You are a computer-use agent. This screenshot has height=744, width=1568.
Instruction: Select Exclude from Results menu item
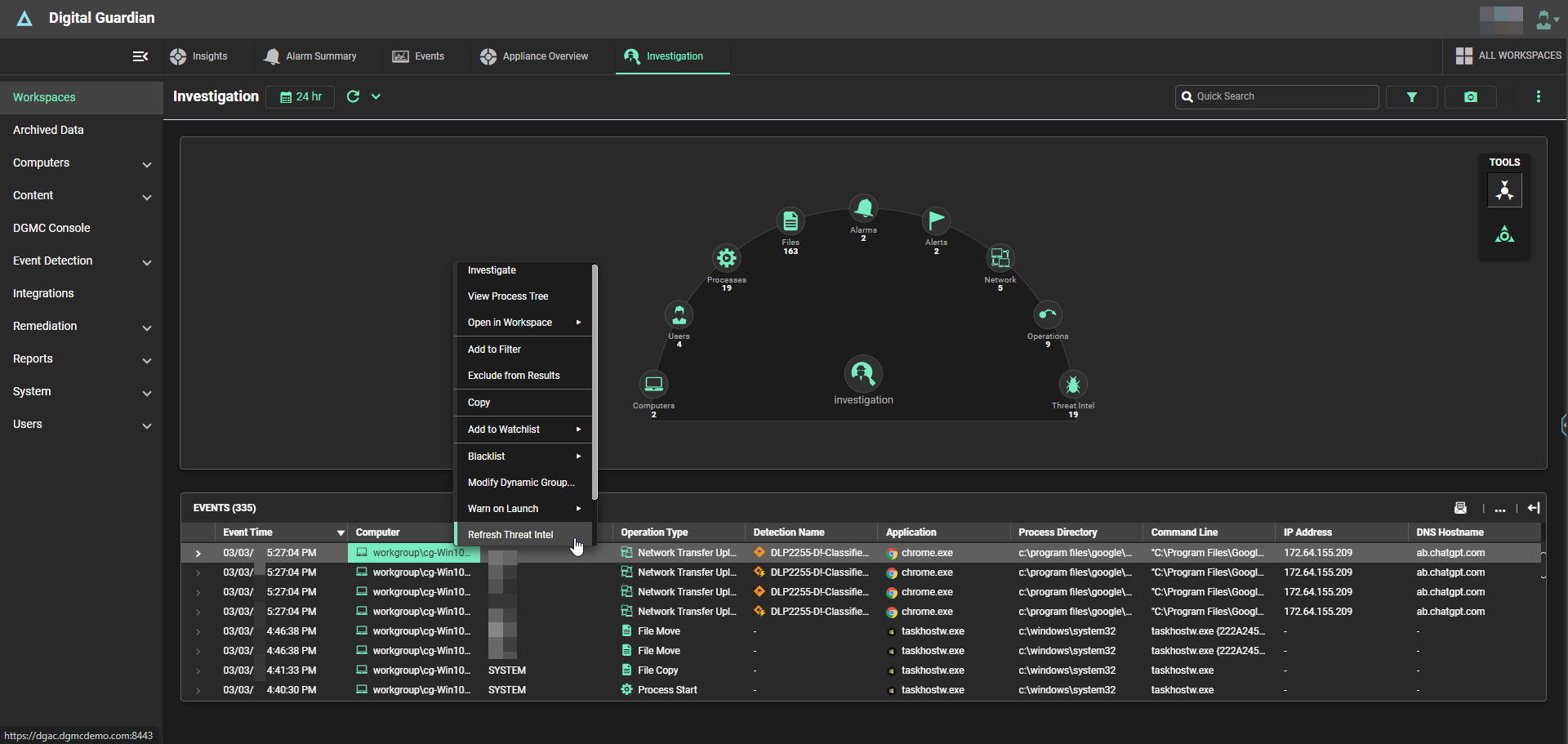tap(523, 376)
